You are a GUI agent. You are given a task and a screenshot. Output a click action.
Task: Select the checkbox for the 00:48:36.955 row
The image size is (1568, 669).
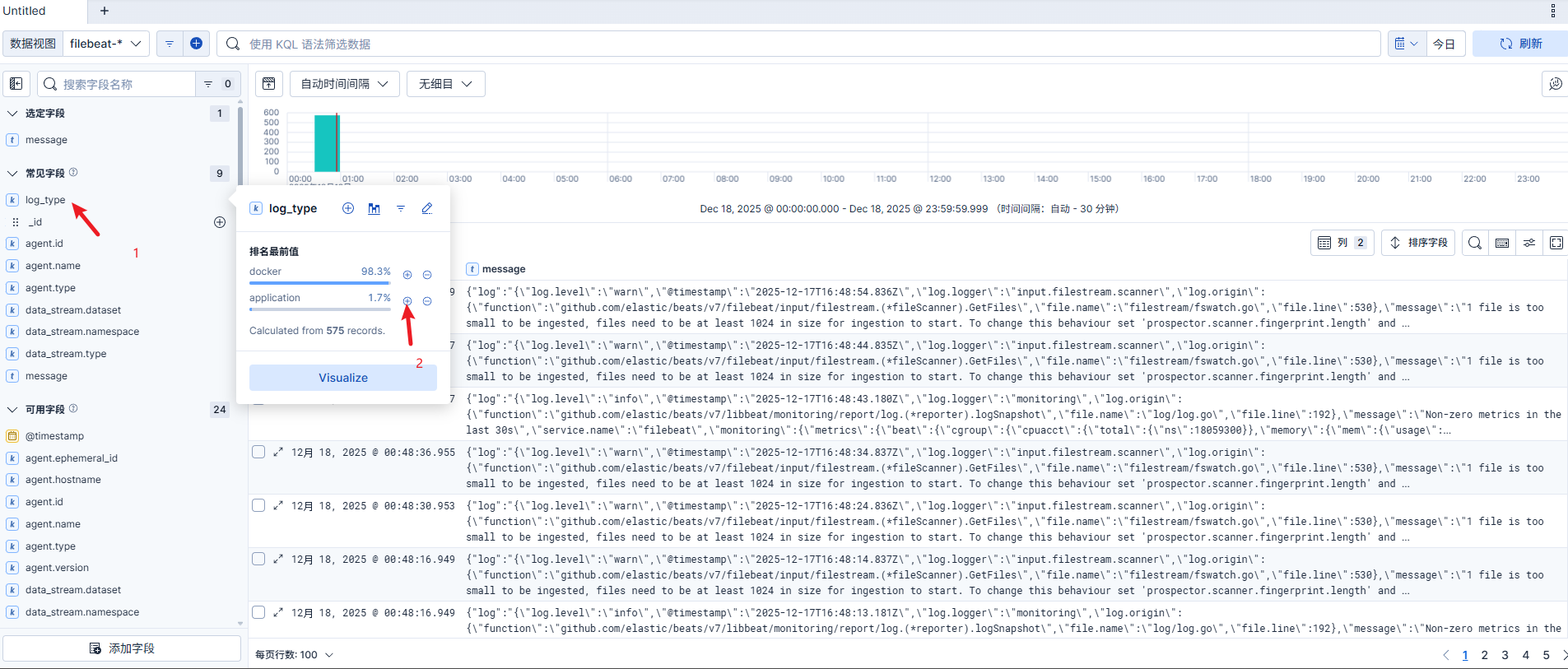pos(258,452)
